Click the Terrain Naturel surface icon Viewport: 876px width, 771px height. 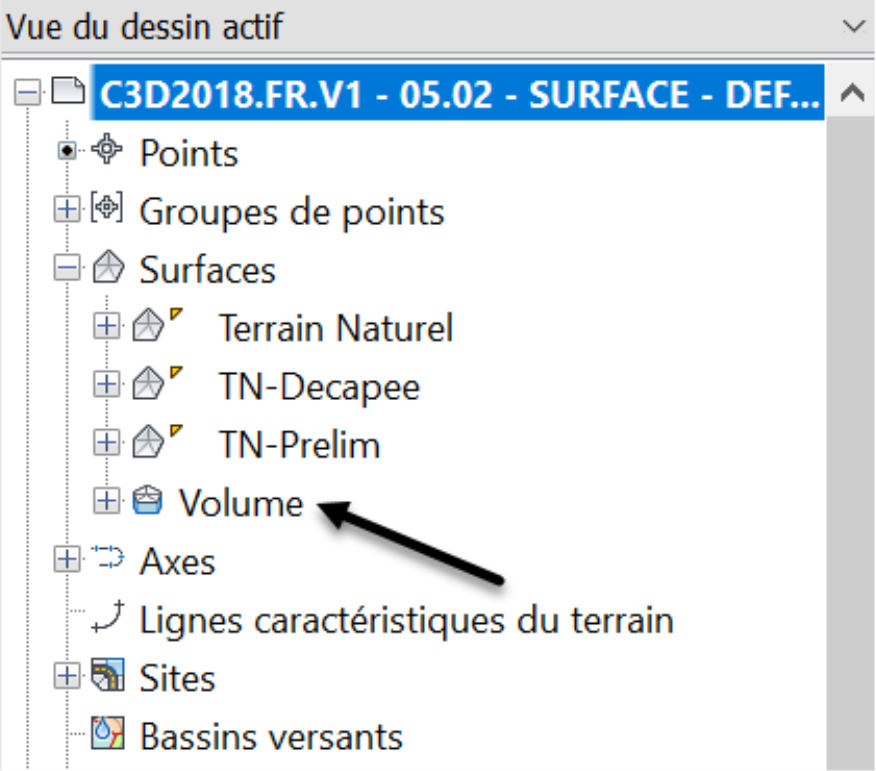(148, 325)
